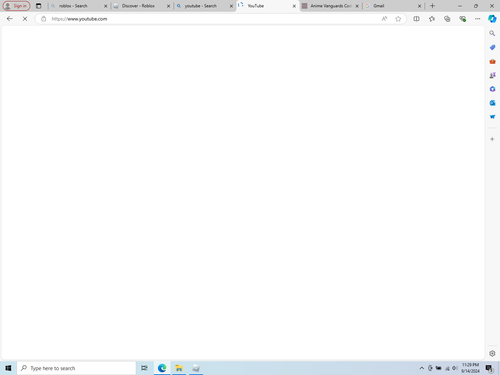The image size is (500, 375).
Task: Add this page to favorites star
Action: pos(398,19)
